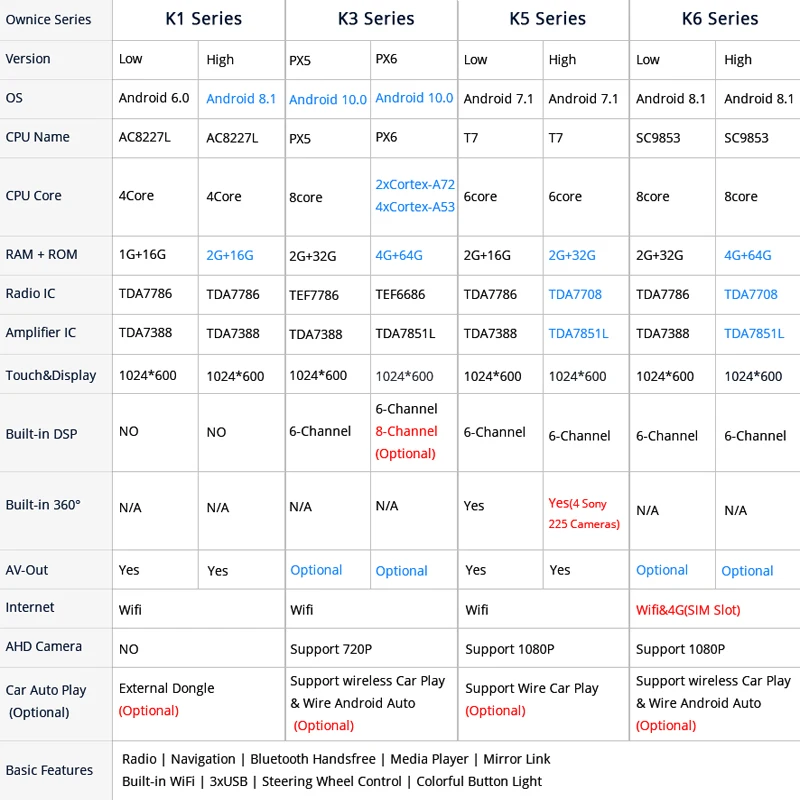
Task: Click the Yes(4 Sony 225 Cameras) cell
Action: point(584,513)
